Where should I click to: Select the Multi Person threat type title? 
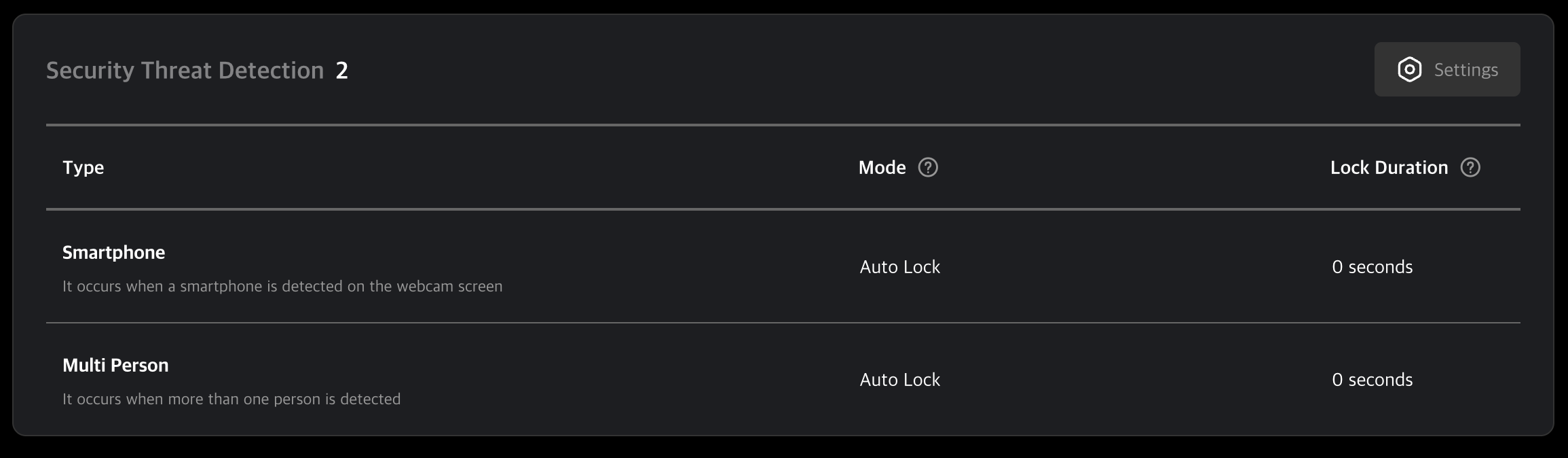point(115,366)
